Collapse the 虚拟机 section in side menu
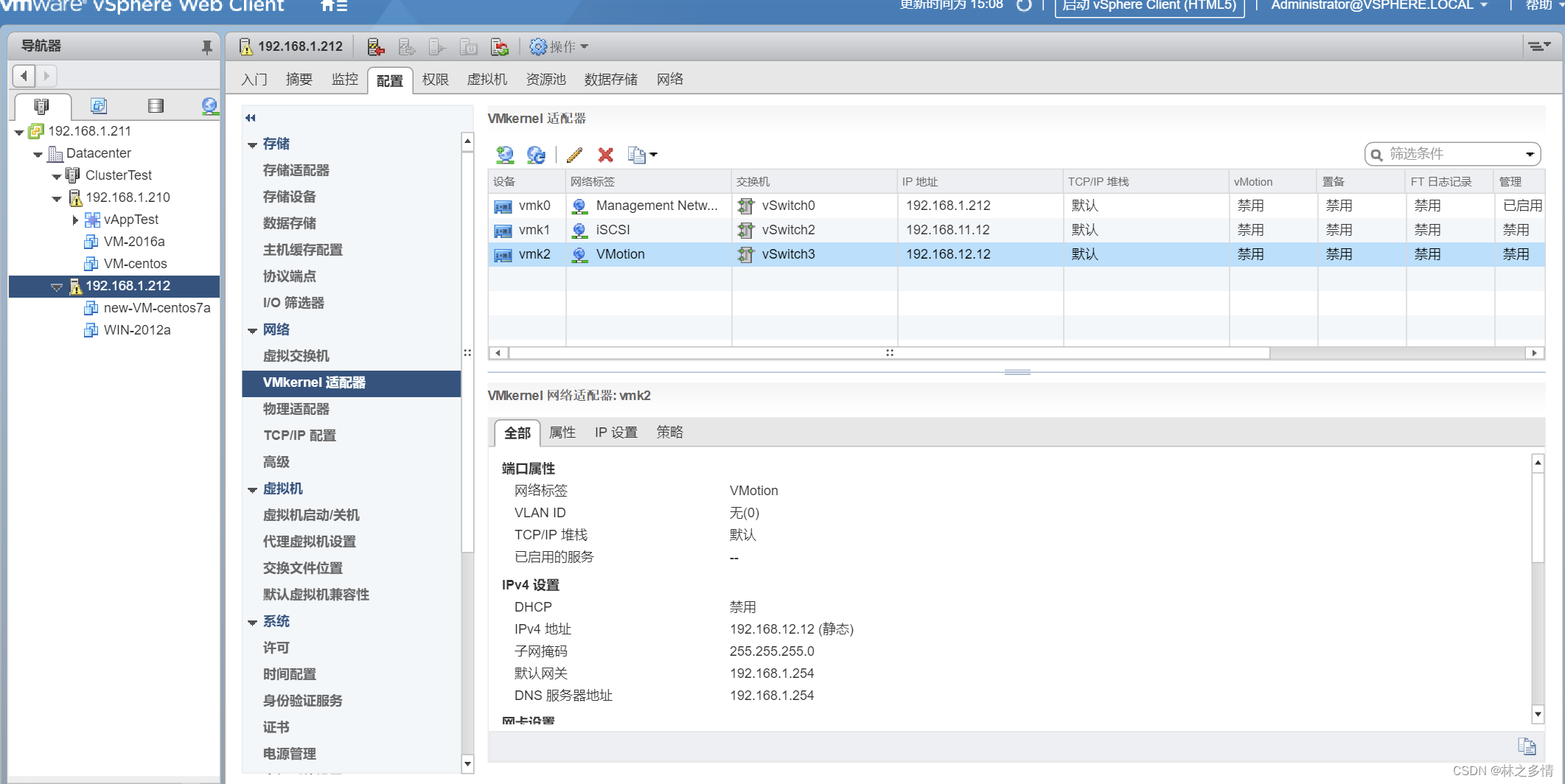 point(252,490)
